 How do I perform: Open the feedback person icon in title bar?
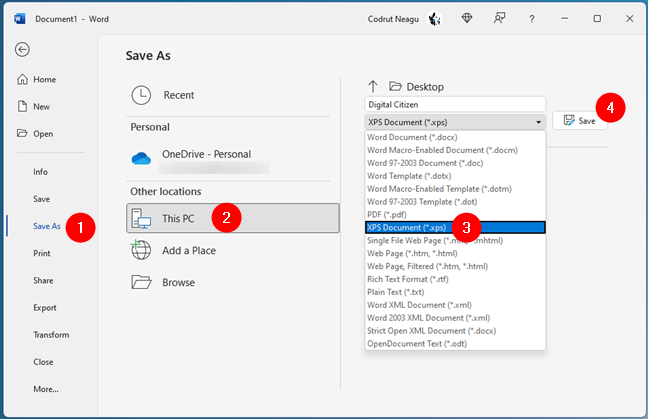499,18
